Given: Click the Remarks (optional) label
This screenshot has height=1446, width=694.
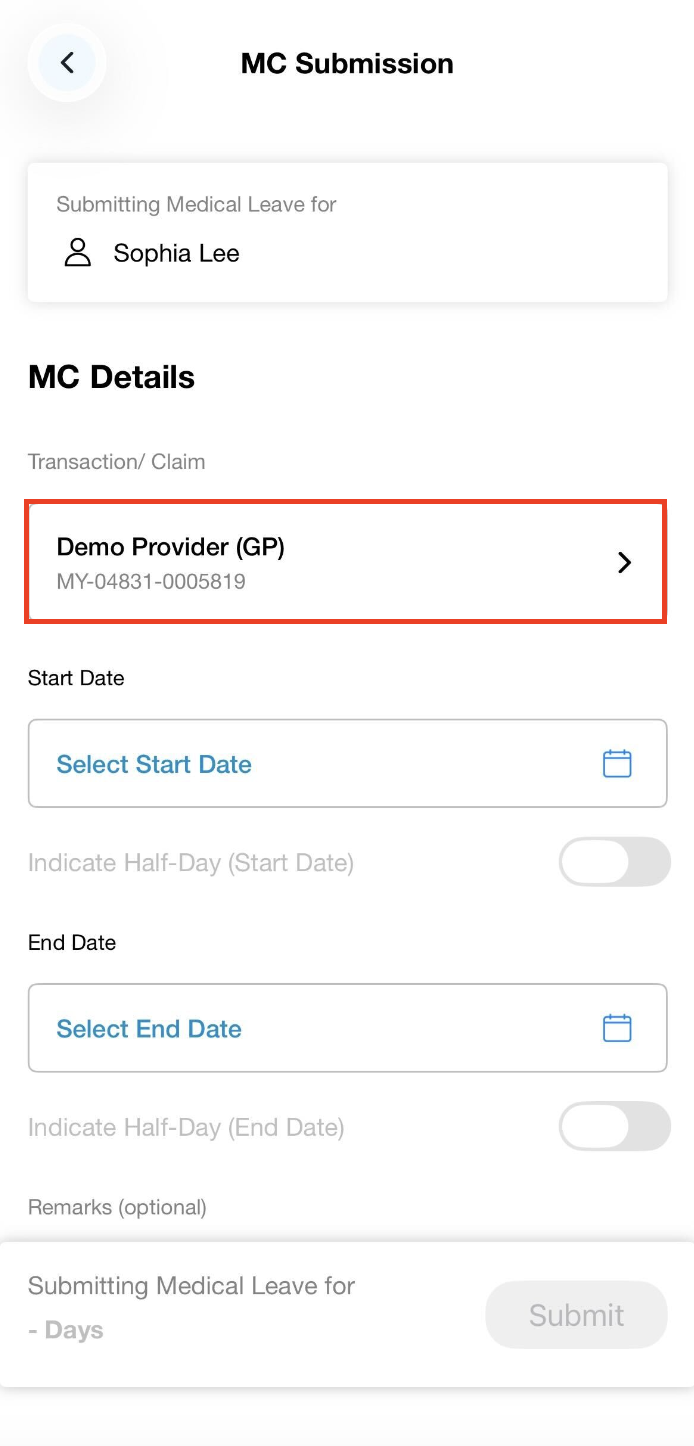Looking at the screenshot, I should coord(117,1207).
